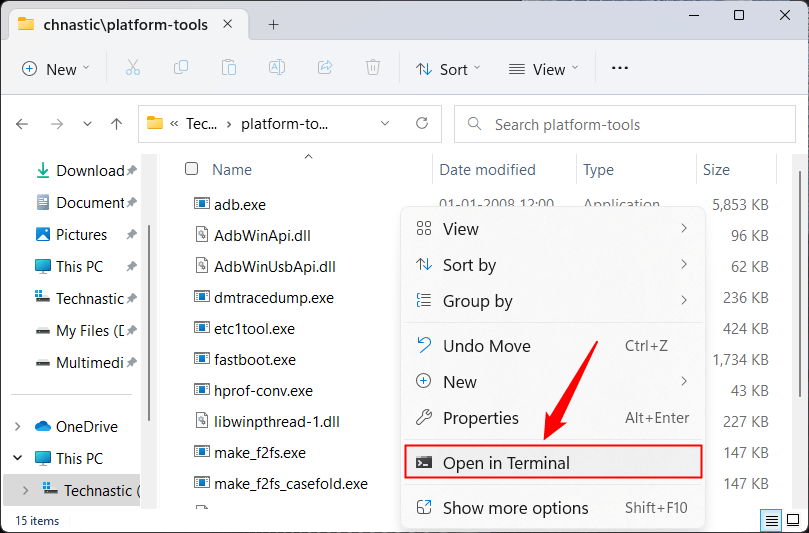Open the address bar history dropdown

coord(386,124)
